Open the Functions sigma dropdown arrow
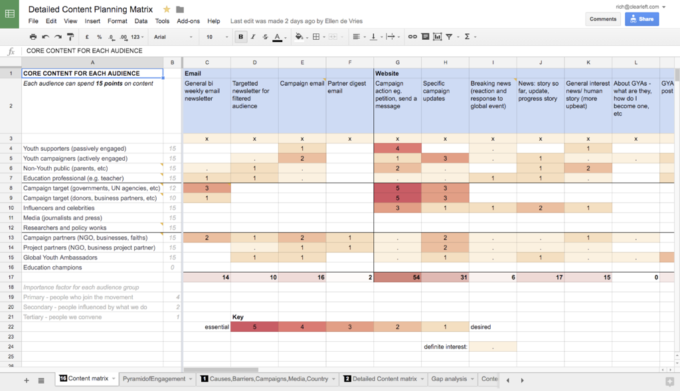The image size is (680, 391). [475, 37]
